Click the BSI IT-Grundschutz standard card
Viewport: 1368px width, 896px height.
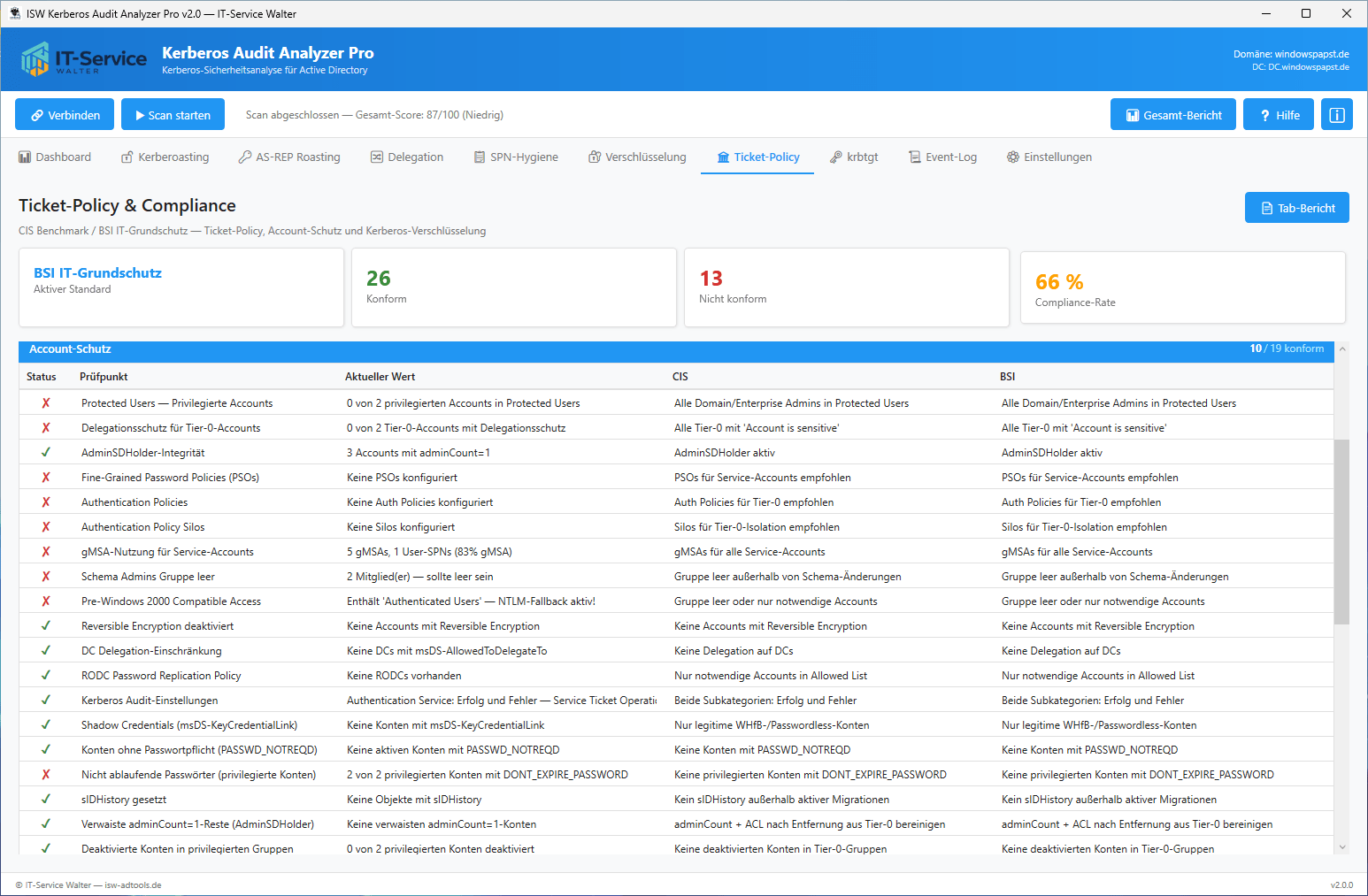[181, 287]
